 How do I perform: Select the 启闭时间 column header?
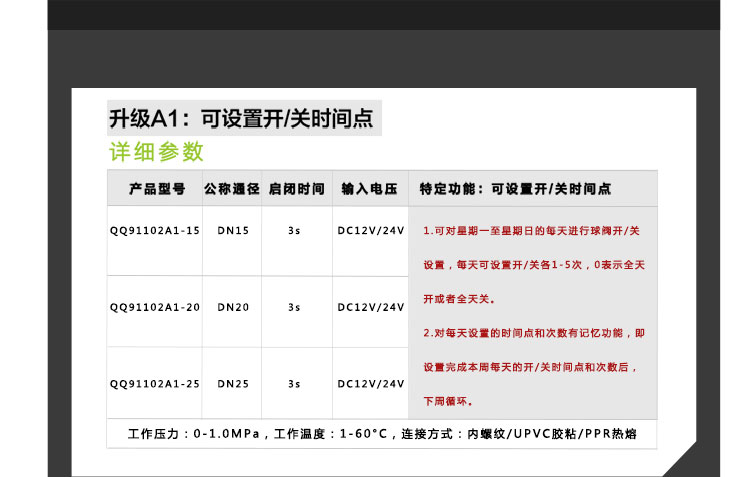pos(296,188)
